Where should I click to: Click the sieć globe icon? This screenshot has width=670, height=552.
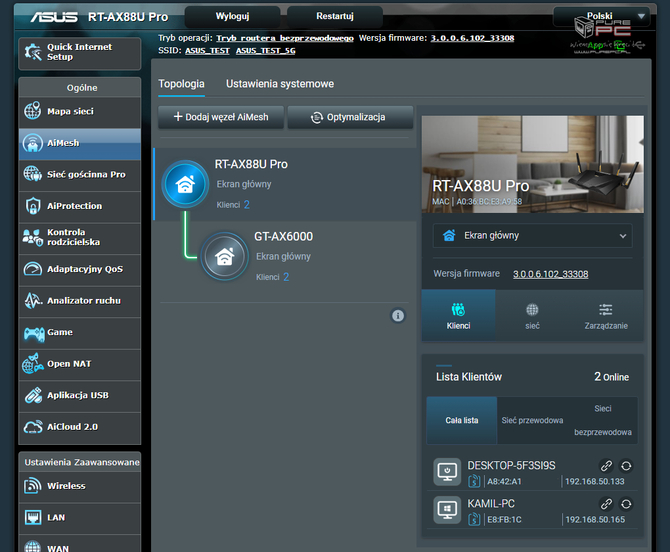(x=532, y=309)
